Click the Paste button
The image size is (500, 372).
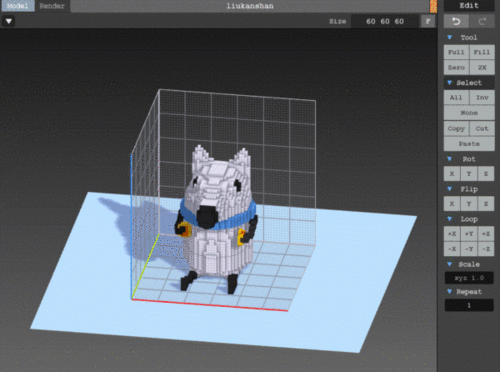point(469,144)
